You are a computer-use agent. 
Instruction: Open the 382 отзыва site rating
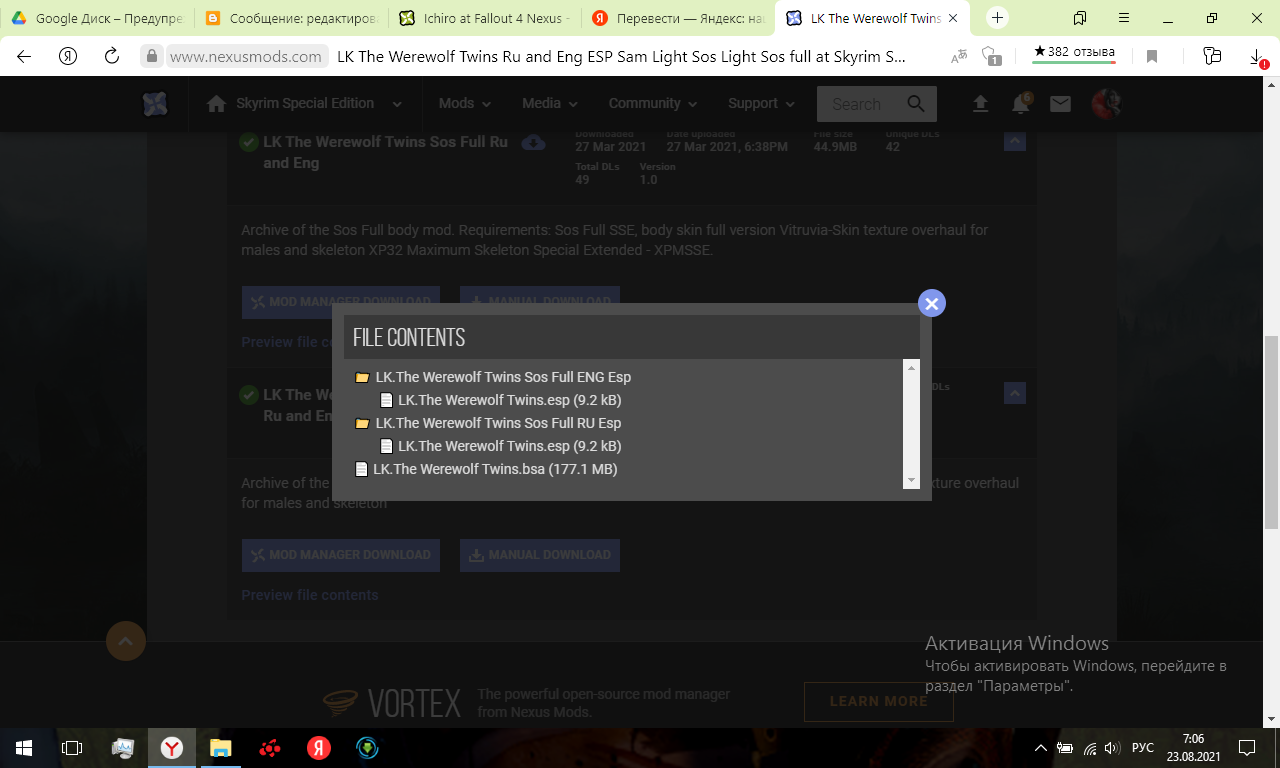tap(1074, 52)
